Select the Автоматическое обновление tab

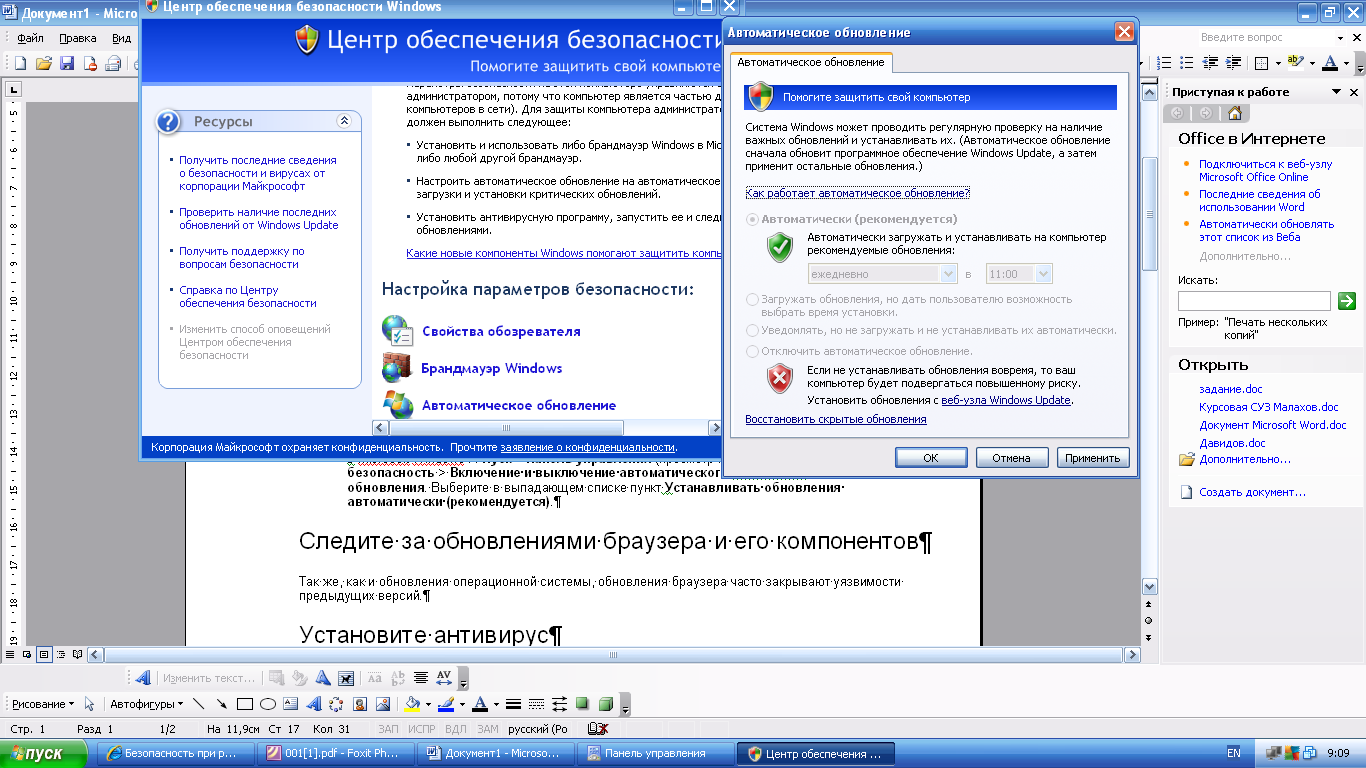(811, 62)
